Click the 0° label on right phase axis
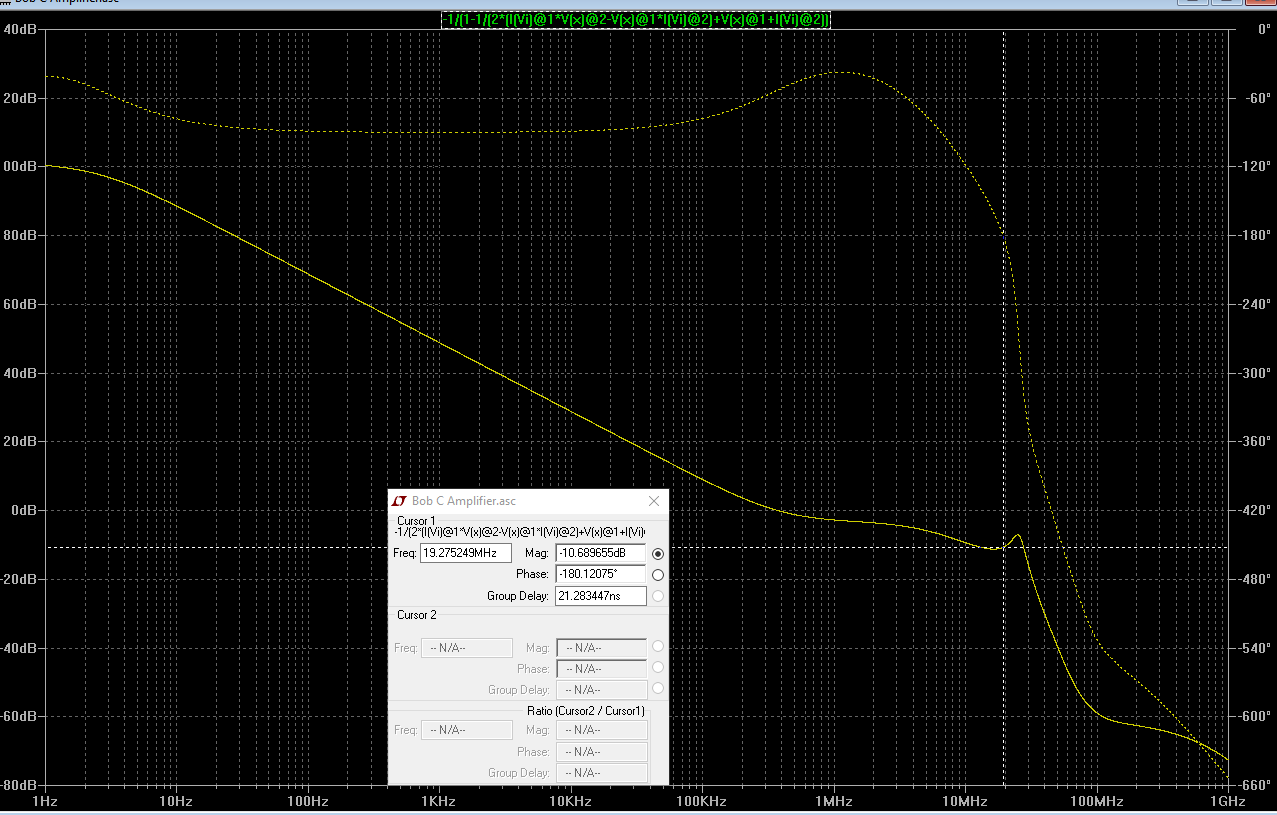This screenshot has height=815, width=1277. pos(1263,29)
